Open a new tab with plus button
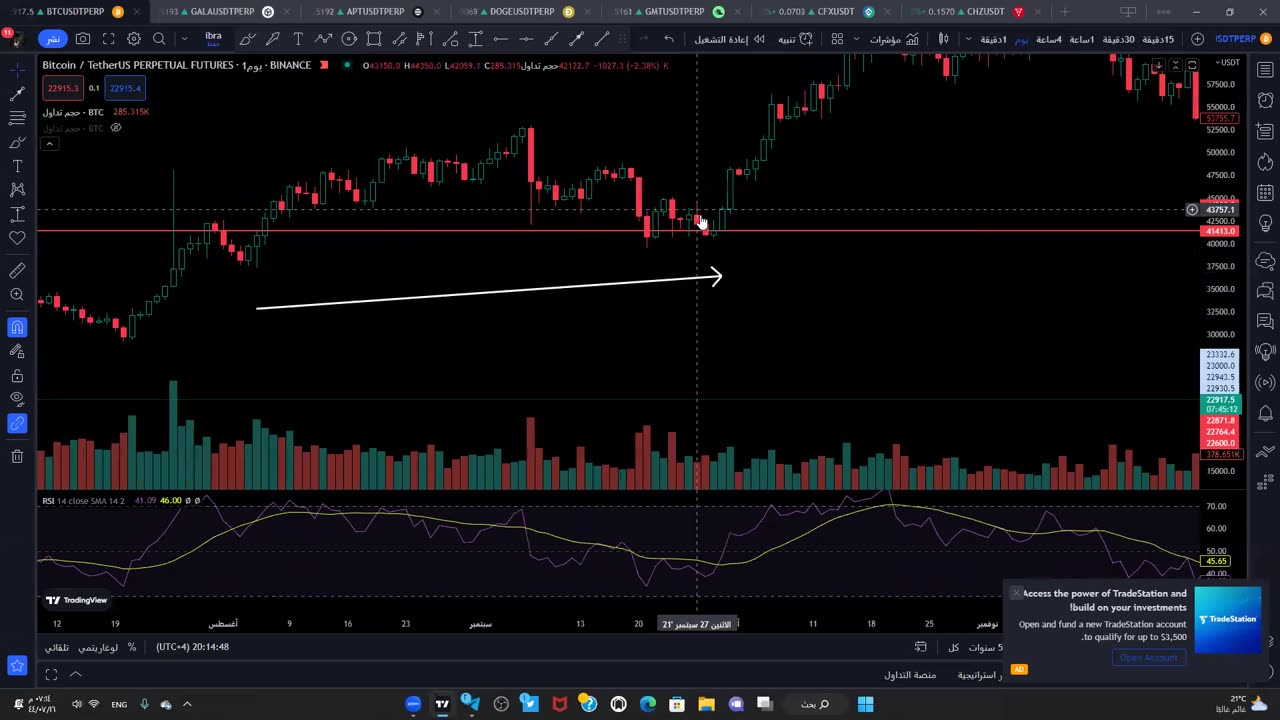Screen dimensions: 1280x720 pos(1065,12)
